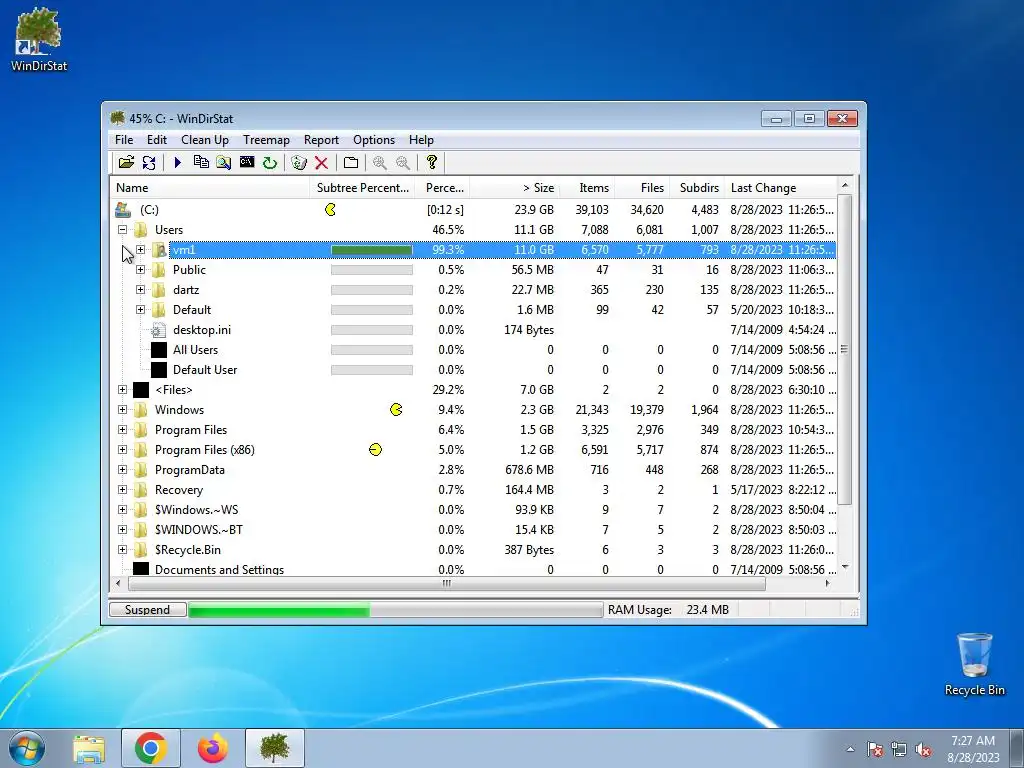The width and height of the screenshot is (1024, 768).
Task: Open the File menu
Action: (x=124, y=140)
